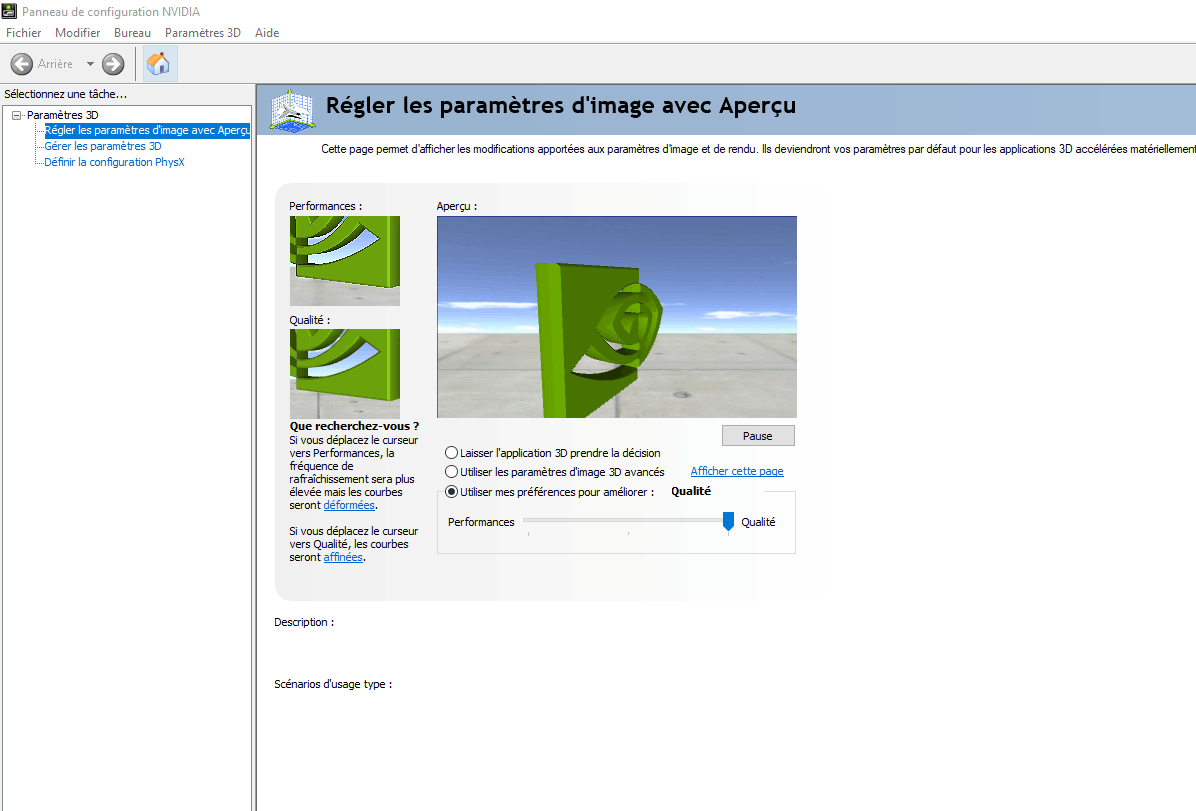Screen dimensions: 1196x811
Task: Click the 3D settings page header icon
Action: tap(292, 111)
